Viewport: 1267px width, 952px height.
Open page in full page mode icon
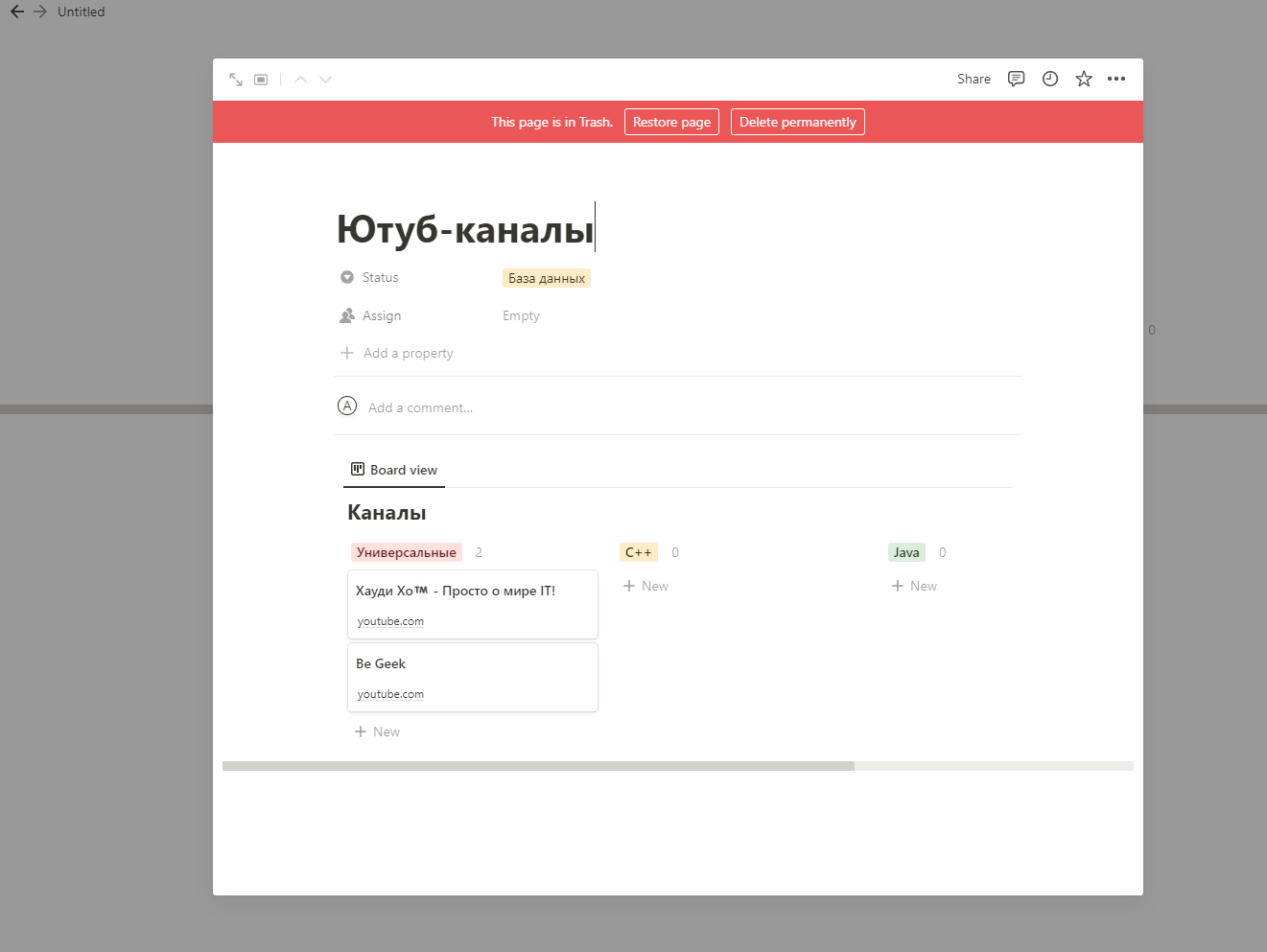[x=236, y=80]
